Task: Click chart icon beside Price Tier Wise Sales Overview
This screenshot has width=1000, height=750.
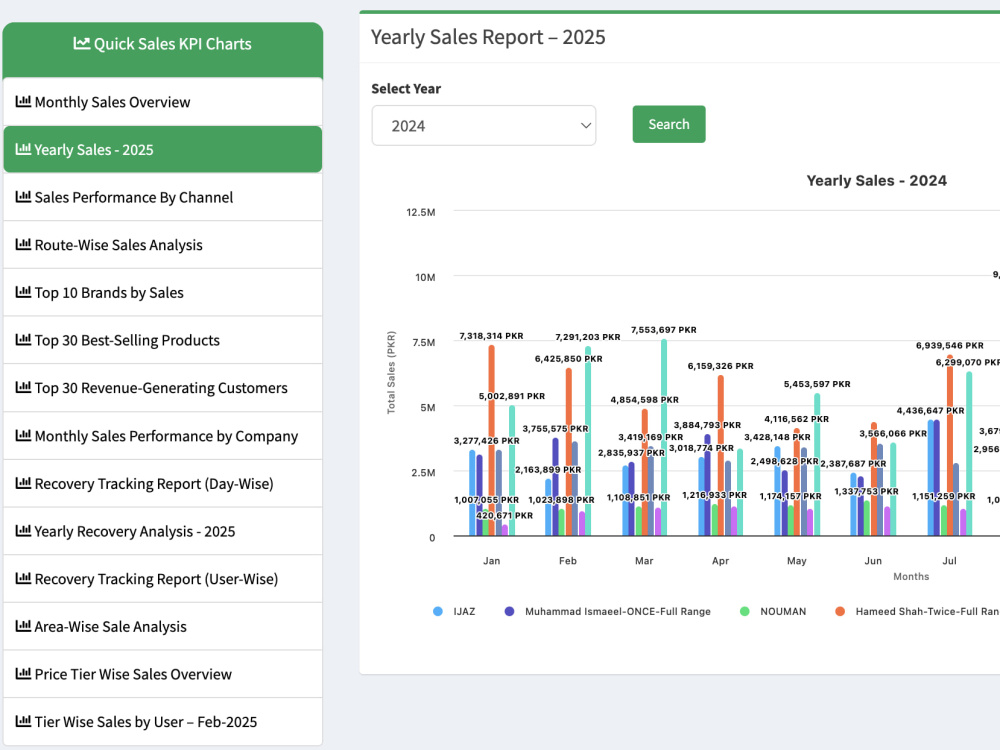Action: click(x=23, y=673)
